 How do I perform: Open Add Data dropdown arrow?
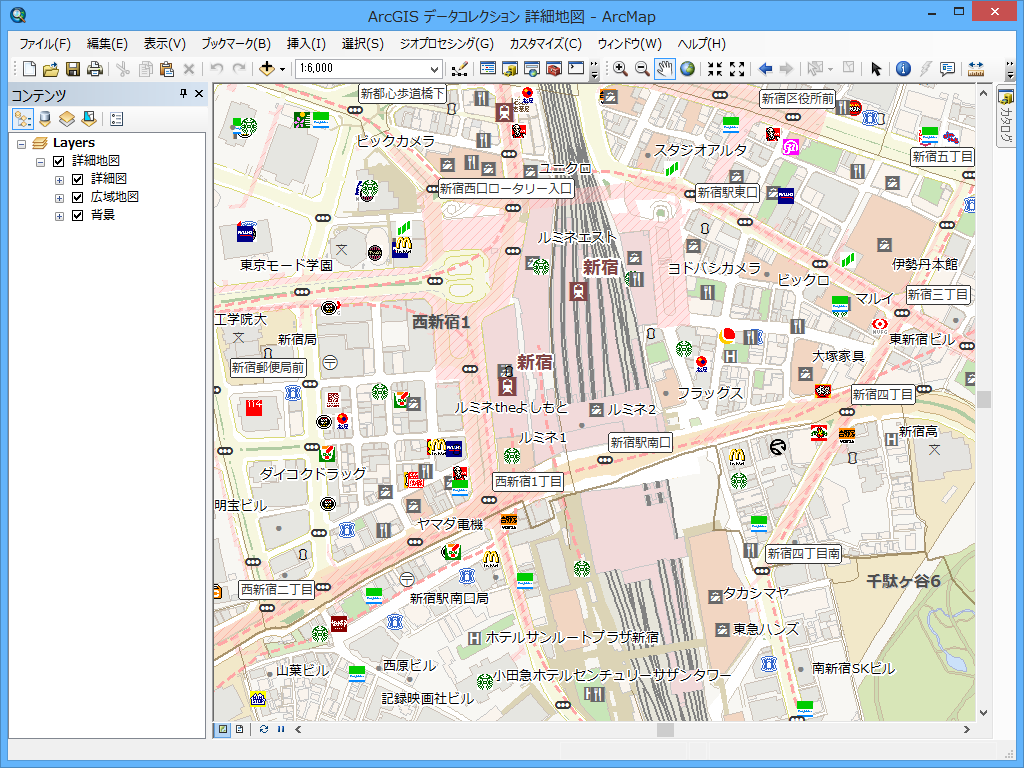pos(282,69)
